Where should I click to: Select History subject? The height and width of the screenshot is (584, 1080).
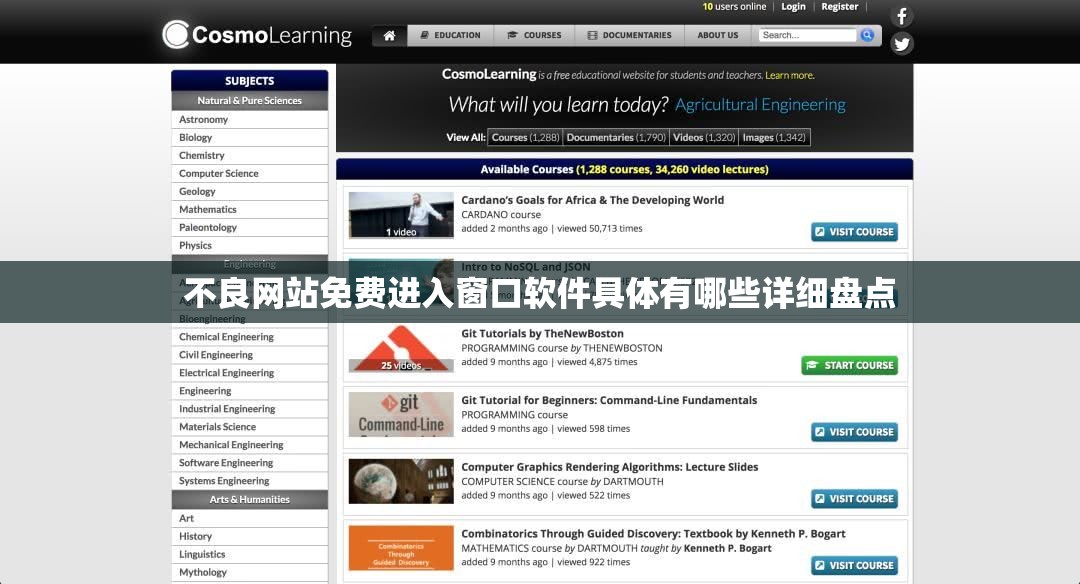pyautogui.click(x=249, y=536)
